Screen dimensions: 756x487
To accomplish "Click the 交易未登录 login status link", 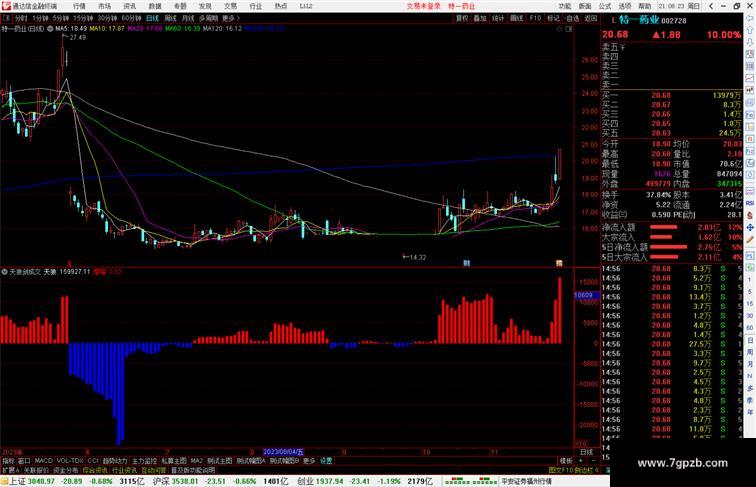I will (x=423, y=6).
